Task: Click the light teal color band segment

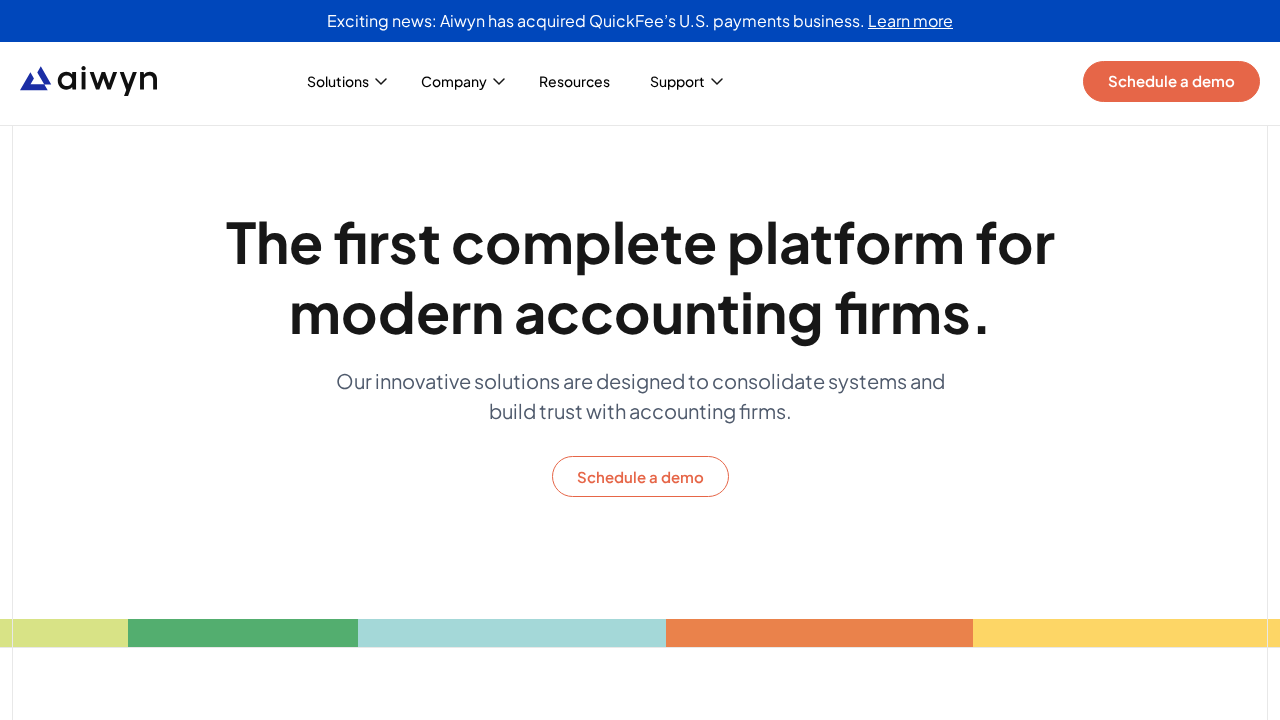Action: click(512, 633)
